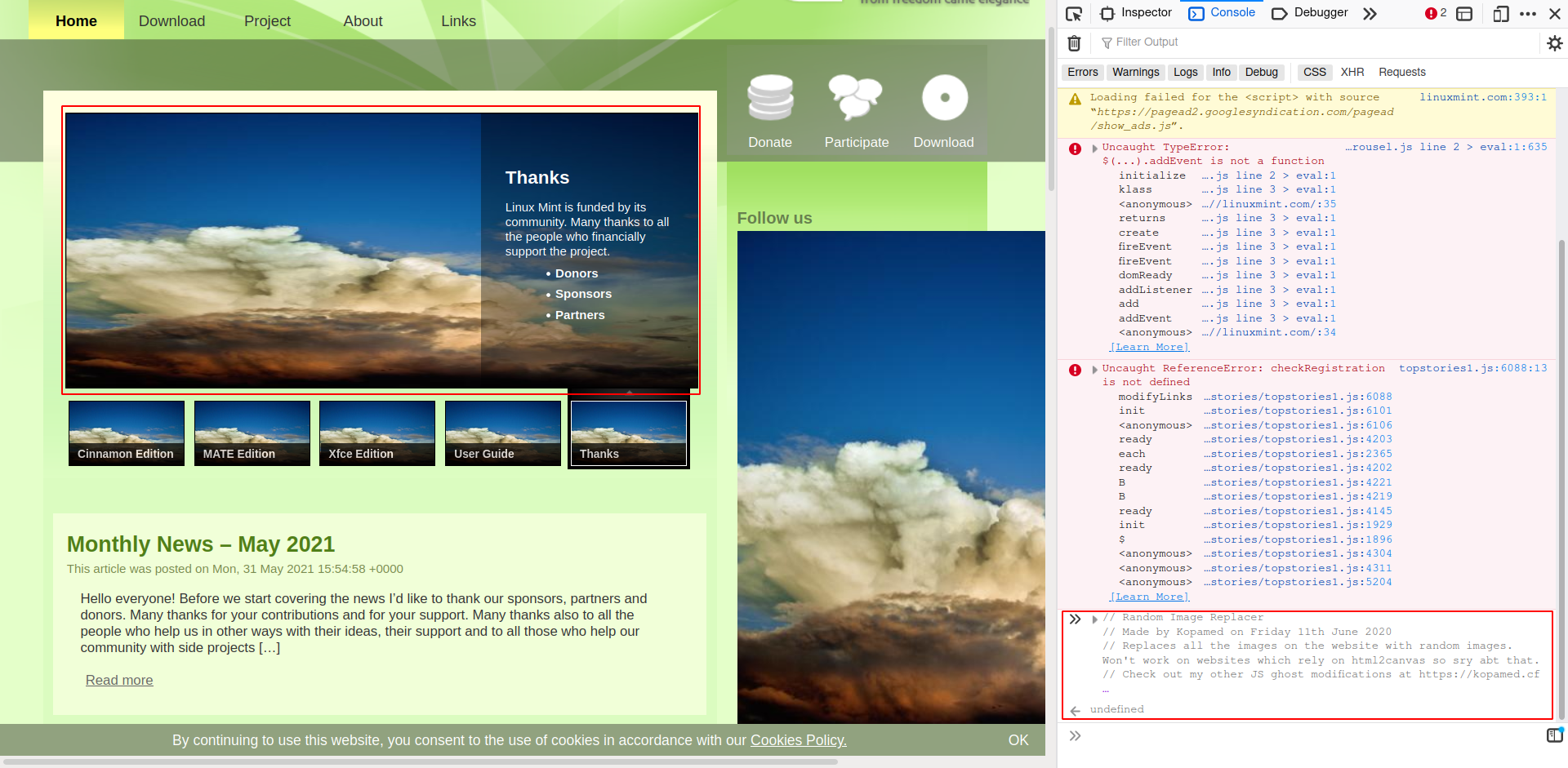
Task: Click the warning triangle icon on script message
Action: tap(1075, 99)
